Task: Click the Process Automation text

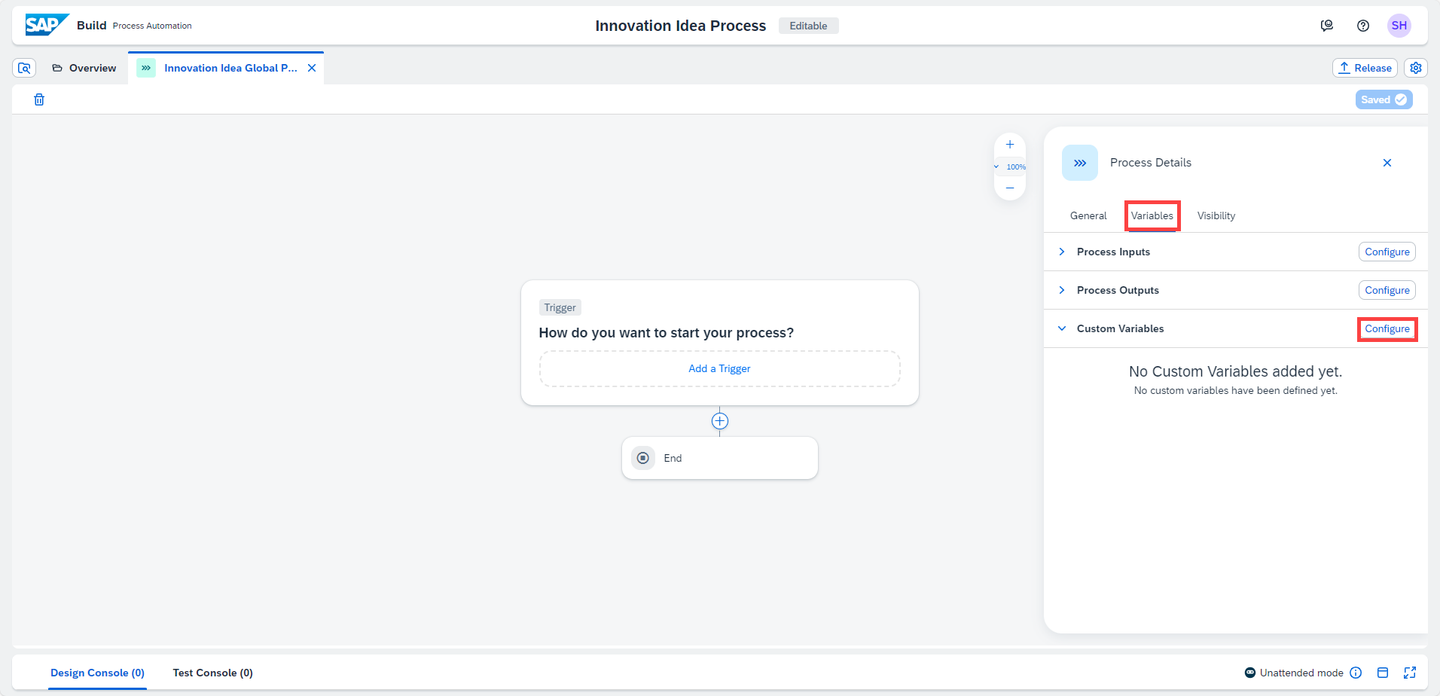Action: [152, 26]
